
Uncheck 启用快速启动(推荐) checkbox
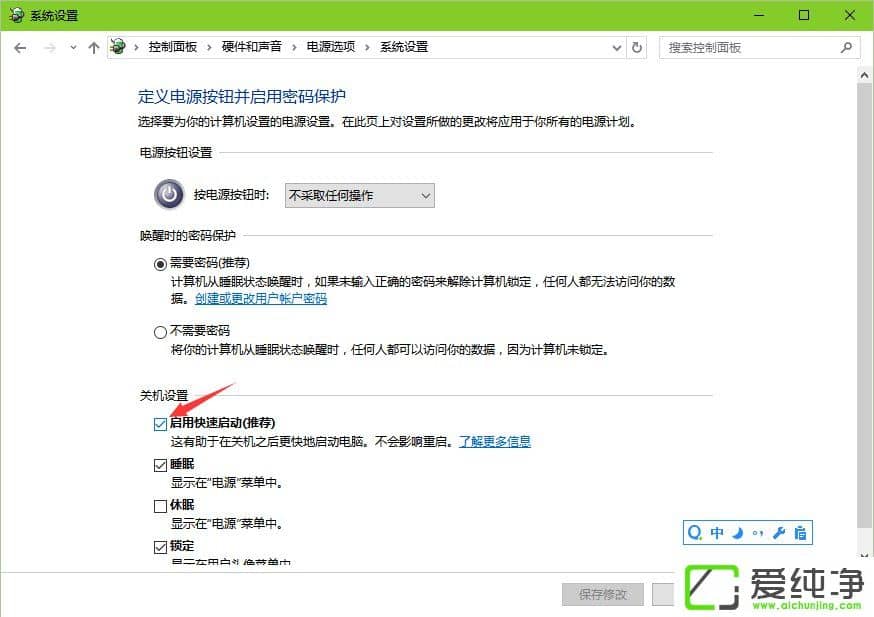(161, 424)
